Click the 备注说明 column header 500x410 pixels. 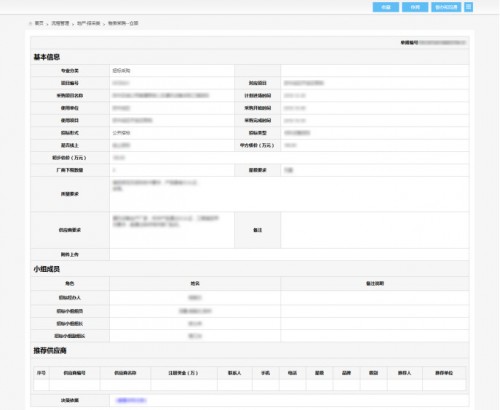[375, 283]
